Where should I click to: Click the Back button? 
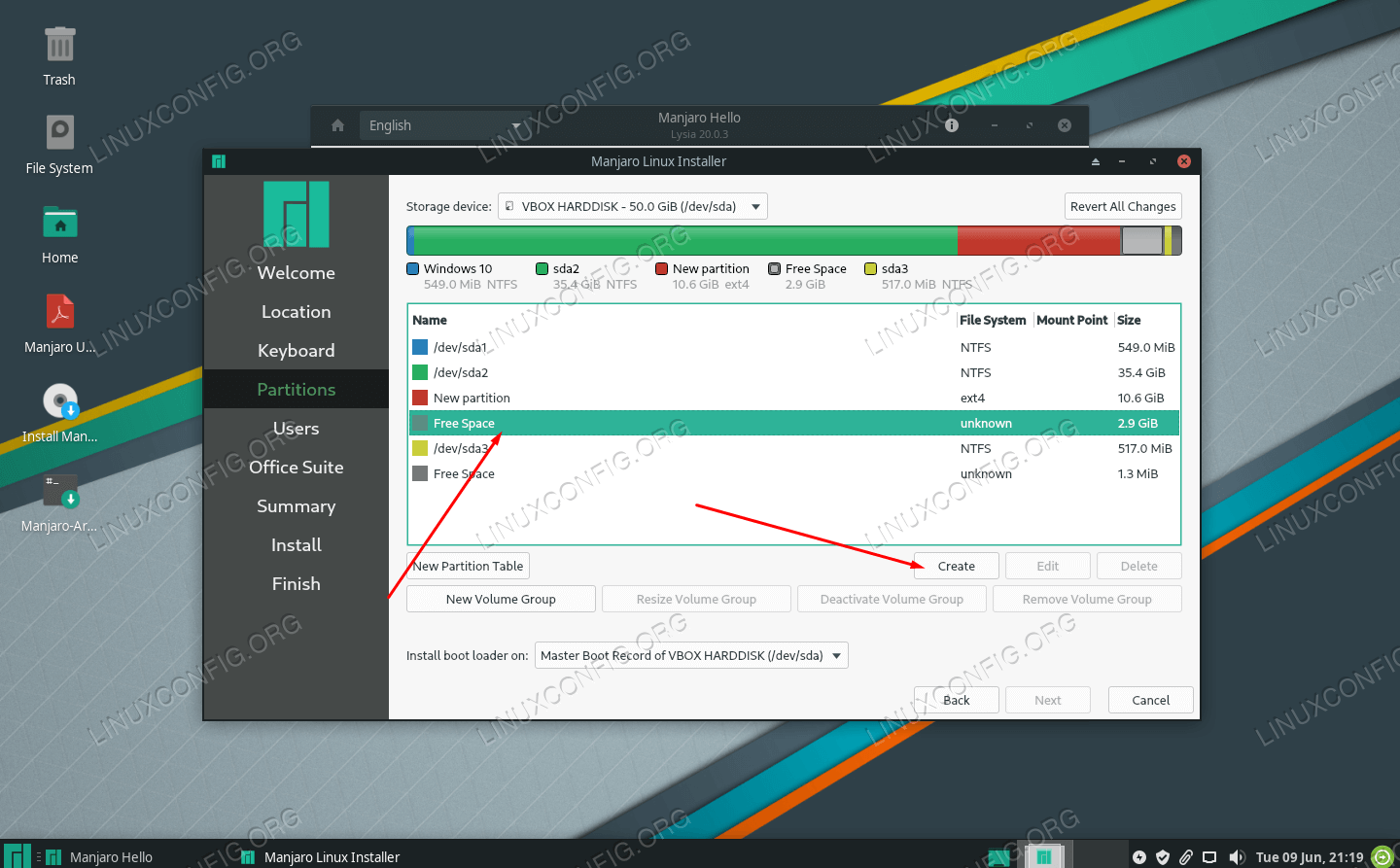pos(957,700)
